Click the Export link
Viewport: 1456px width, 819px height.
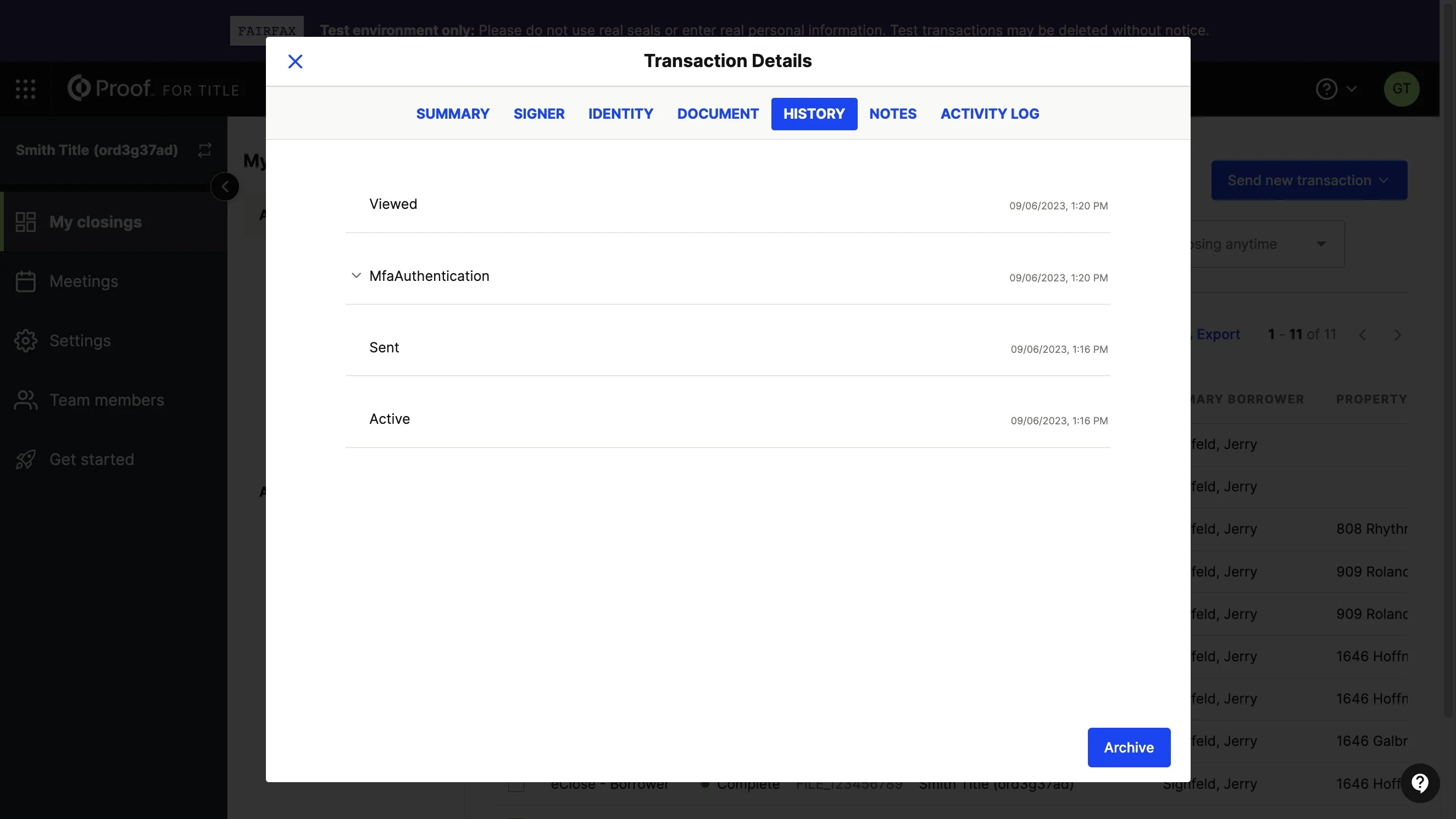coord(1218,334)
